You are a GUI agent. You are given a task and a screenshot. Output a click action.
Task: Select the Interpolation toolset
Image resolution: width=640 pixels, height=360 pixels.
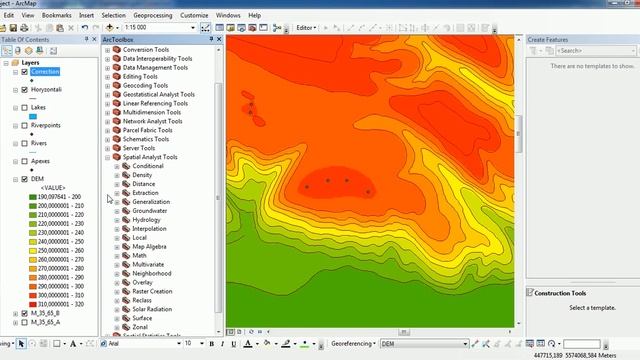[x=149, y=229]
